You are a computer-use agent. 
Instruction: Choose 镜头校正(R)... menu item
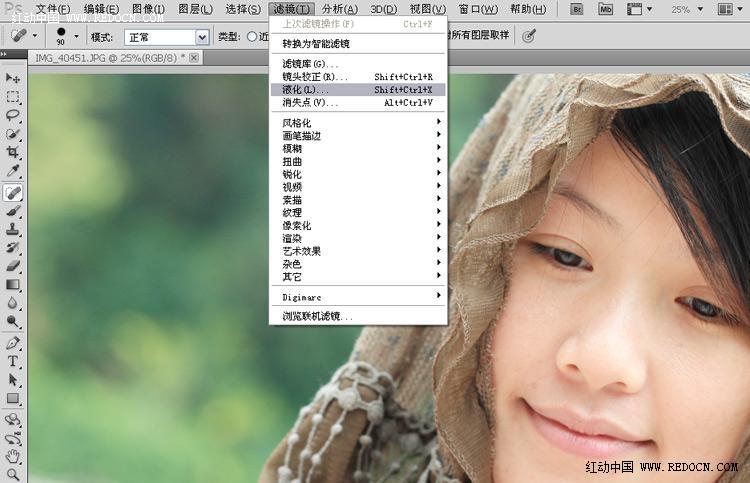coord(359,77)
